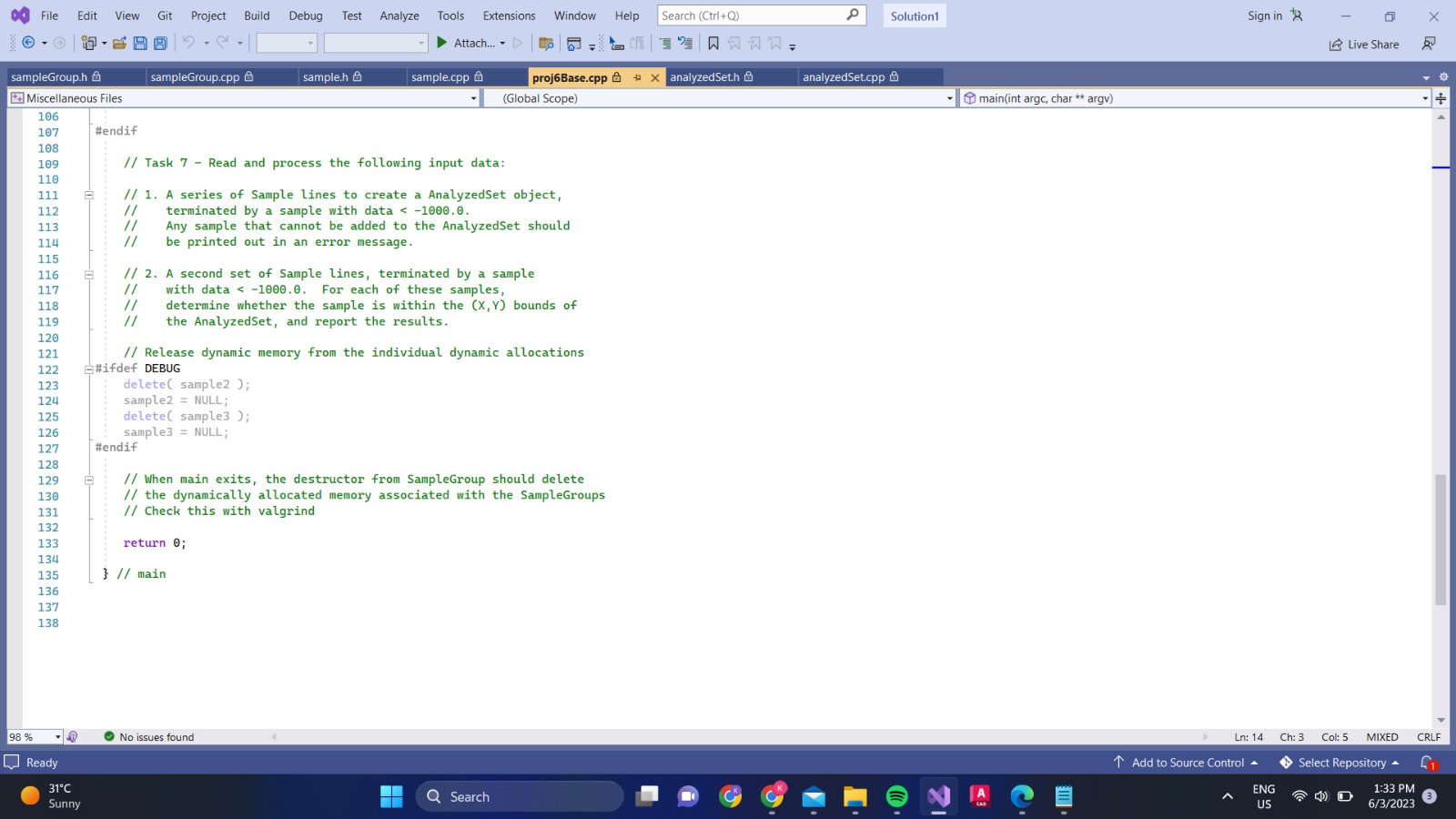The height and width of the screenshot is (819, 1456).
Task: Collapse the comment block at line 129
Action: (89, 480)
